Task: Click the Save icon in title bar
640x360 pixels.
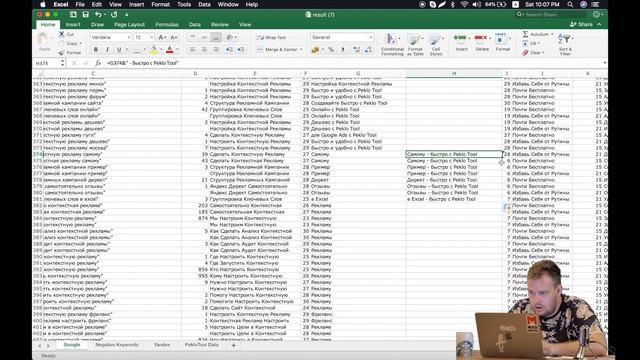Action: (x=85, y=15)
